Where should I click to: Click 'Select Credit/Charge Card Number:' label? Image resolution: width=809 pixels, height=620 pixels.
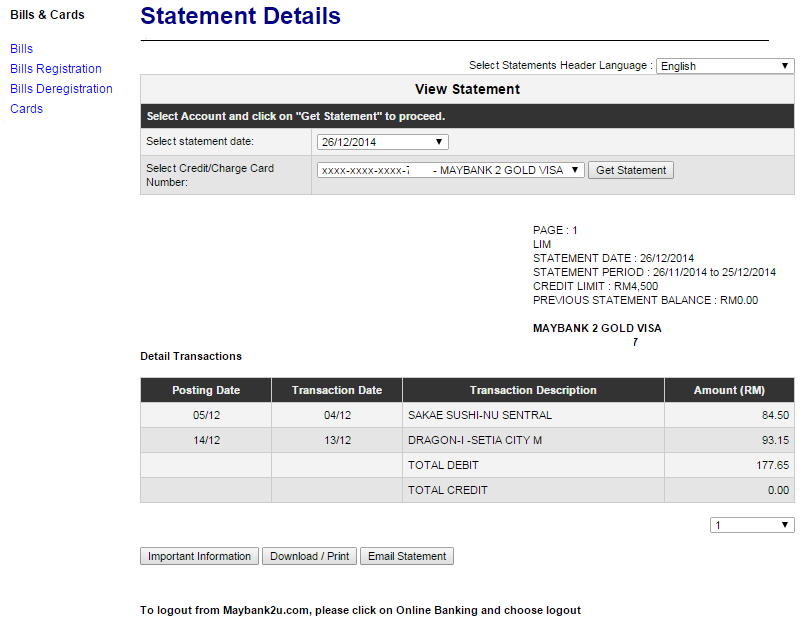(210, 175)
